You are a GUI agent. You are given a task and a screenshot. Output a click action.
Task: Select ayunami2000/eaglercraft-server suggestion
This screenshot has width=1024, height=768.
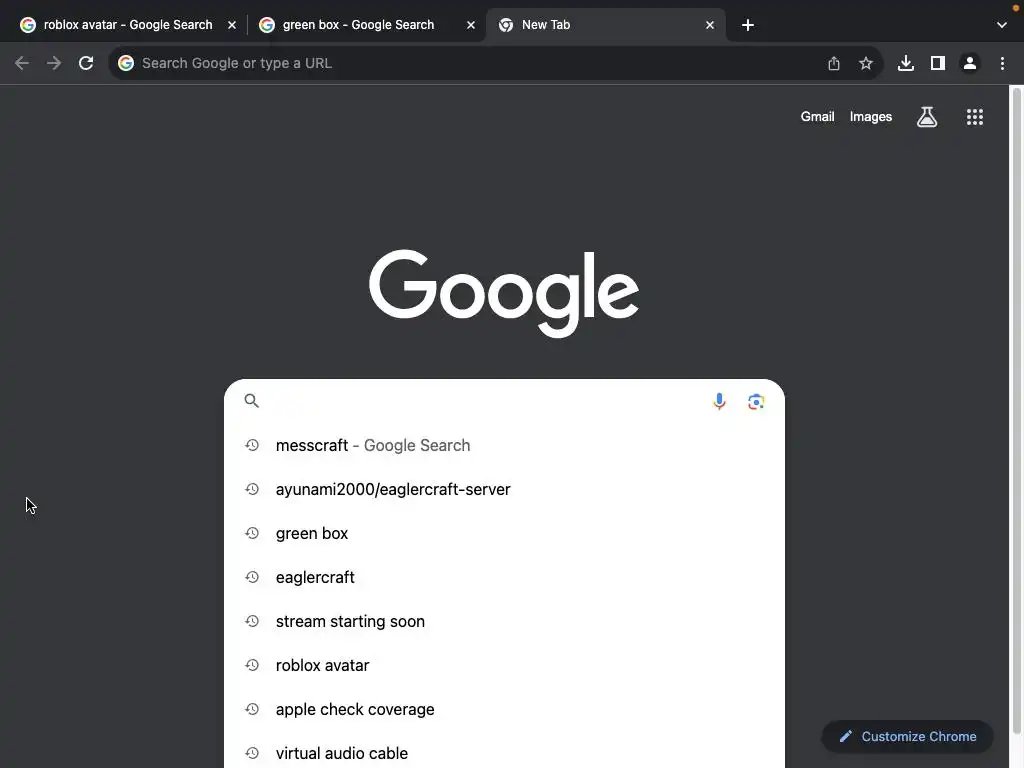point(504,489)
